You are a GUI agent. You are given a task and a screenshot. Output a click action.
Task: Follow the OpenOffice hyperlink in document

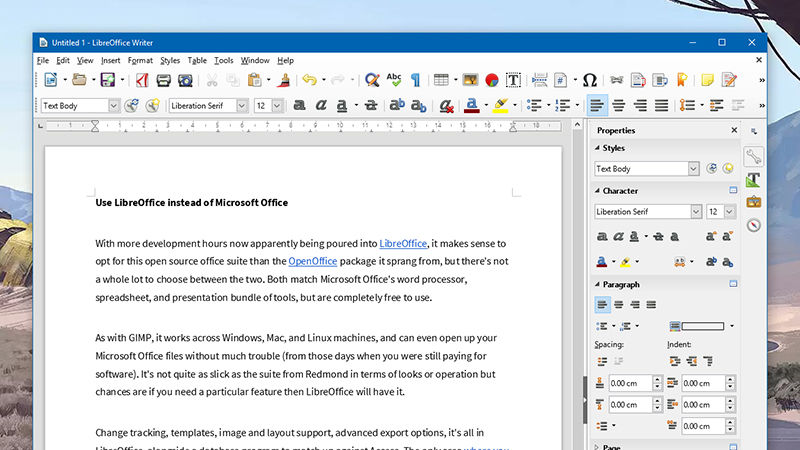(313, 261)
